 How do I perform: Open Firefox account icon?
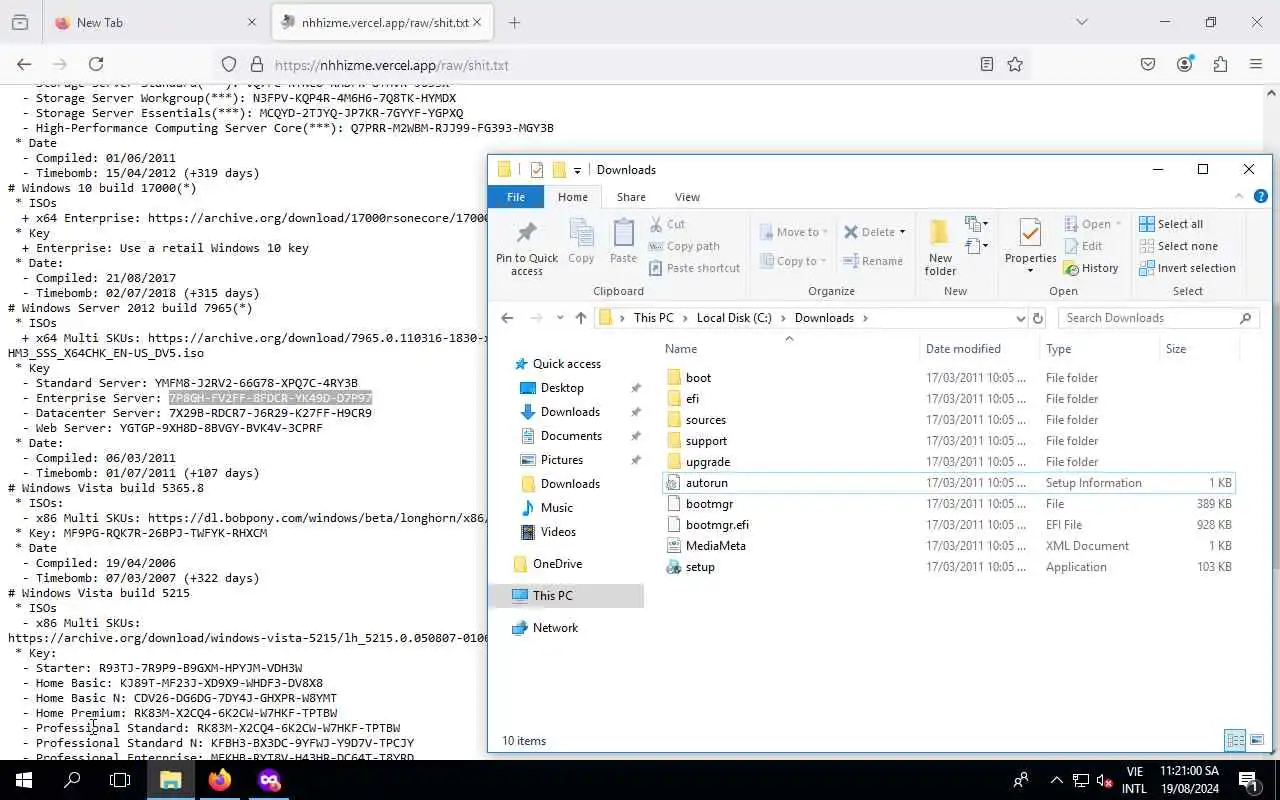point(1185,64)
